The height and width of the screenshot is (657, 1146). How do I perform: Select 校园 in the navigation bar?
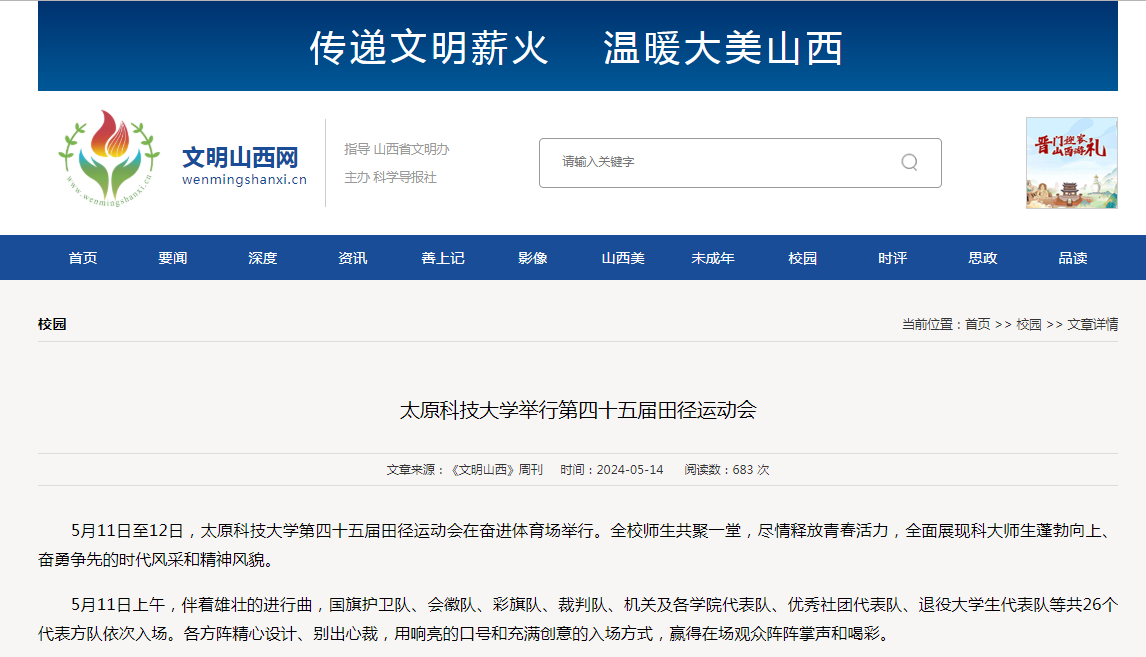click(x=803, y=258)
